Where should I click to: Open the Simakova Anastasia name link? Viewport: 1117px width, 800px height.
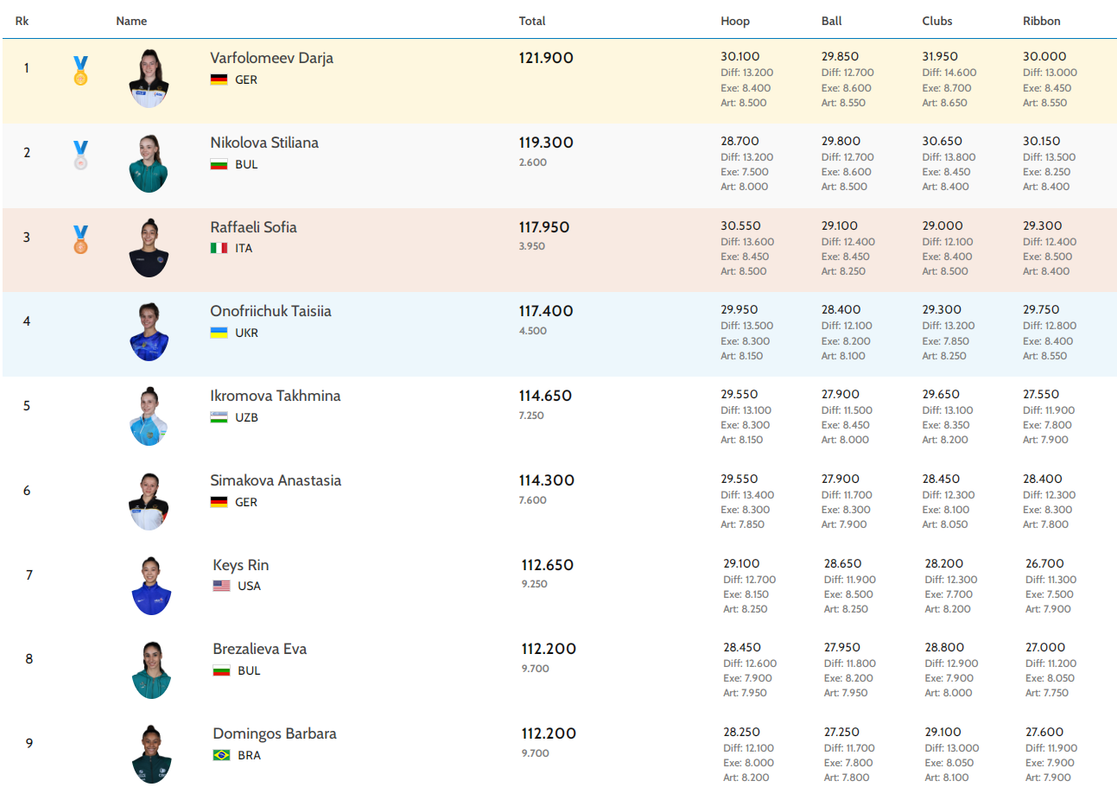click(276, 481)
